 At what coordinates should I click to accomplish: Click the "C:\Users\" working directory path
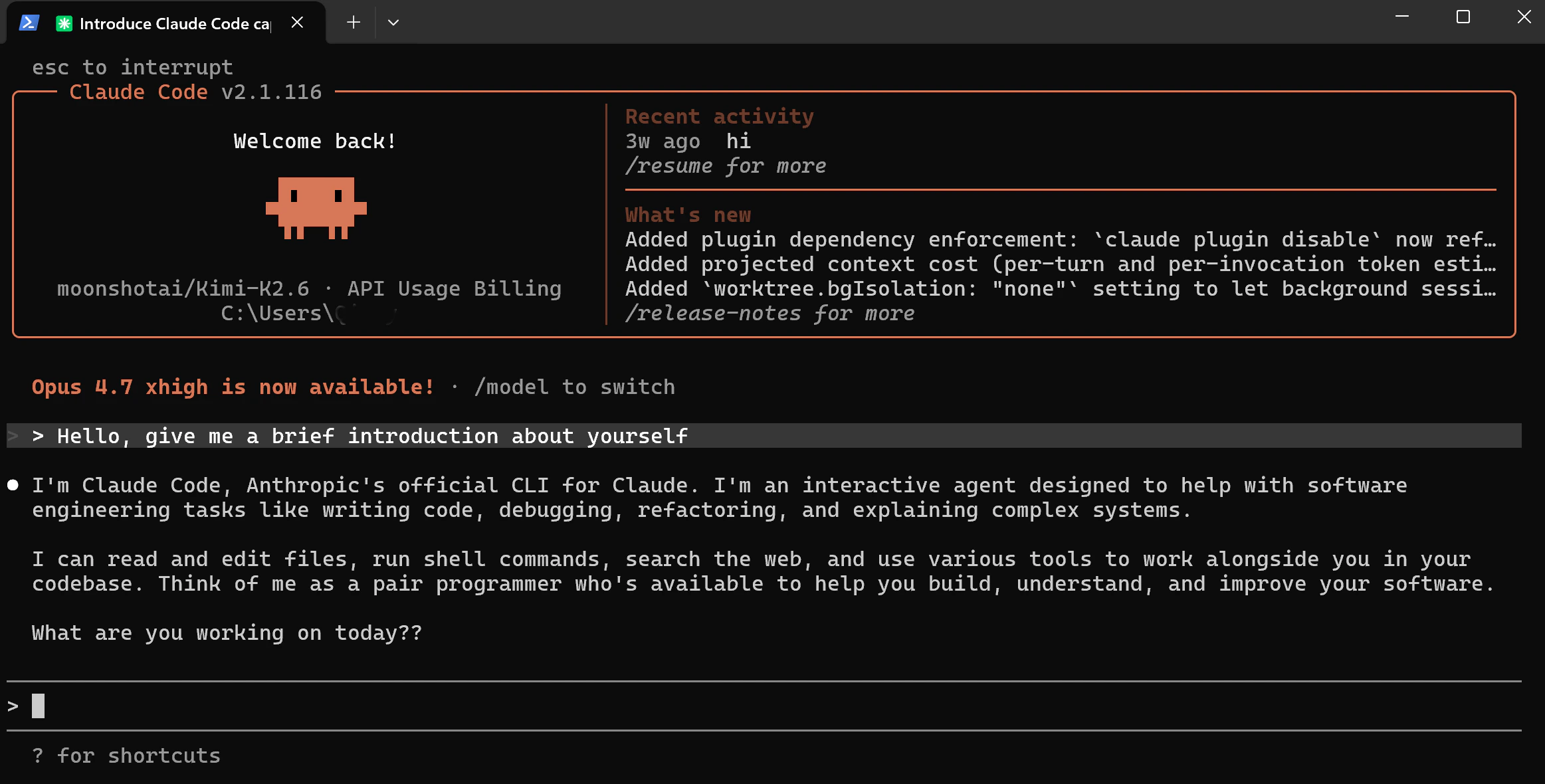point(309,313)
